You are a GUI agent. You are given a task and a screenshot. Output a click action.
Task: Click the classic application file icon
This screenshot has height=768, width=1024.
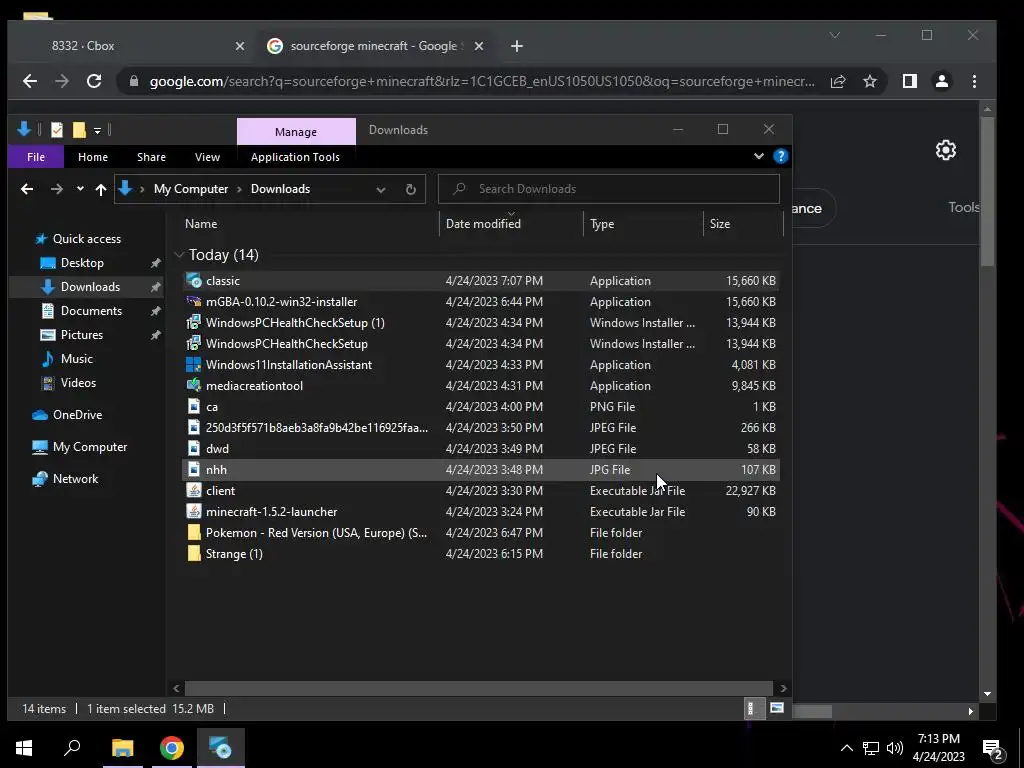[x=194, y=280]
